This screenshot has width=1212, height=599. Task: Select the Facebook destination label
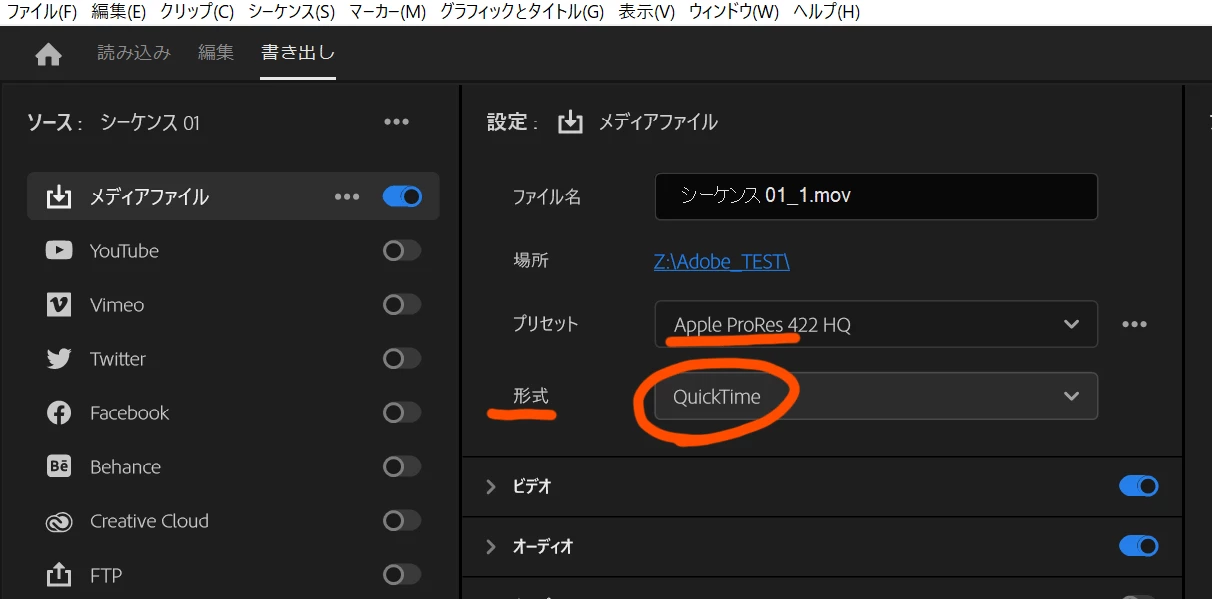pos(130,413)
